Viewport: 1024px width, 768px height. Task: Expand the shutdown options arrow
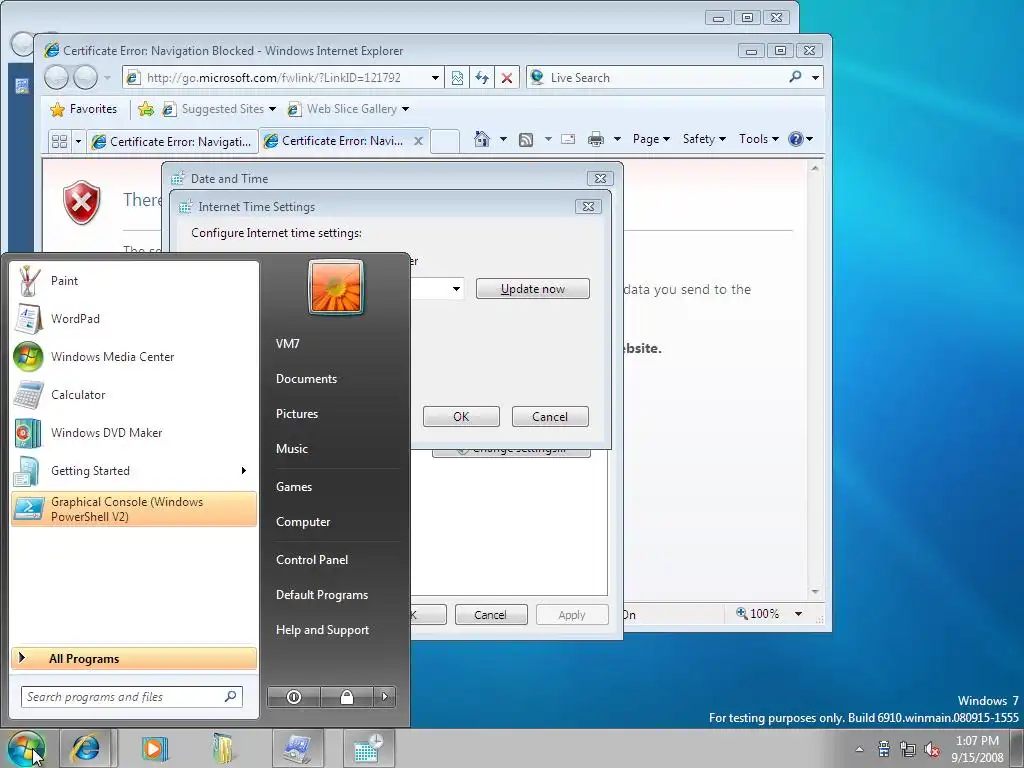click(385, 697)
